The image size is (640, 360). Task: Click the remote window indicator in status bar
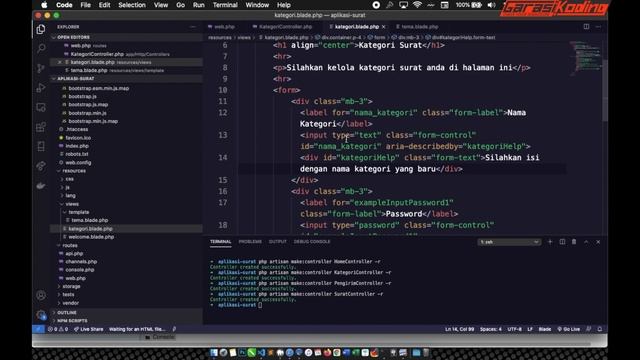tap(38, 329)
